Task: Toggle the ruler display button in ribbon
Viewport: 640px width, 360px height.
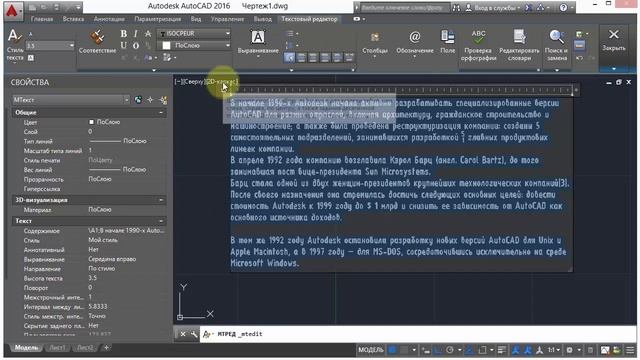Action: 579,46
